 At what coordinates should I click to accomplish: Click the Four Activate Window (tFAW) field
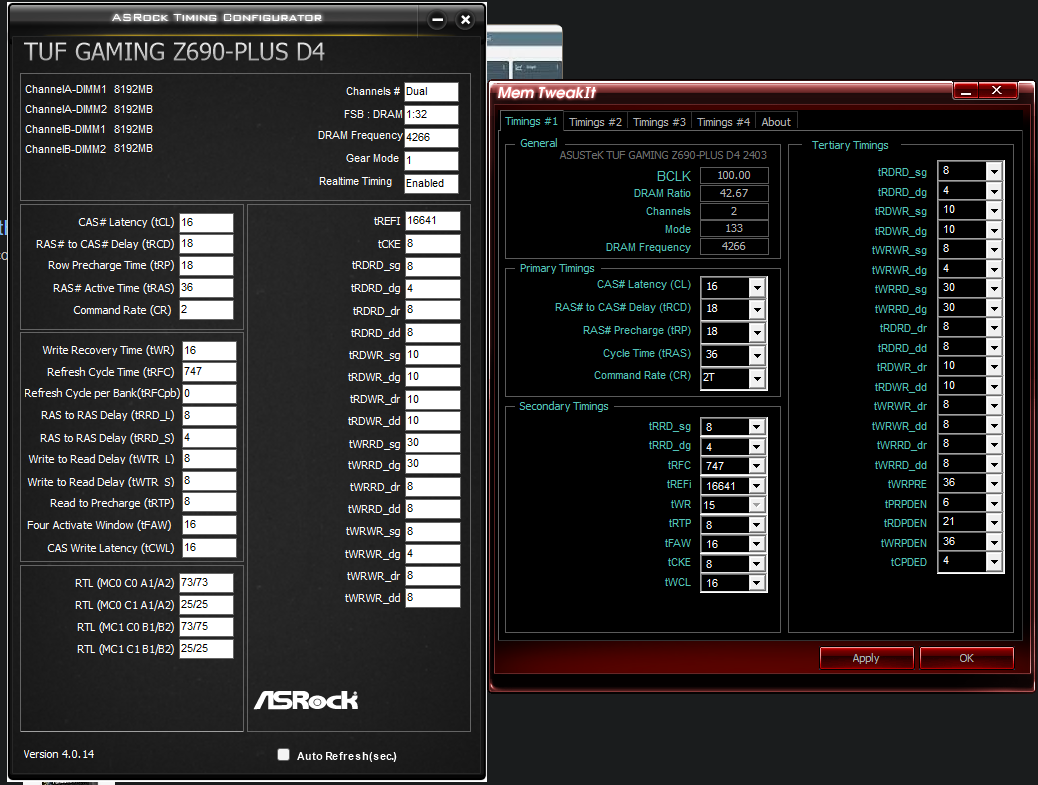tap(209, 525)
